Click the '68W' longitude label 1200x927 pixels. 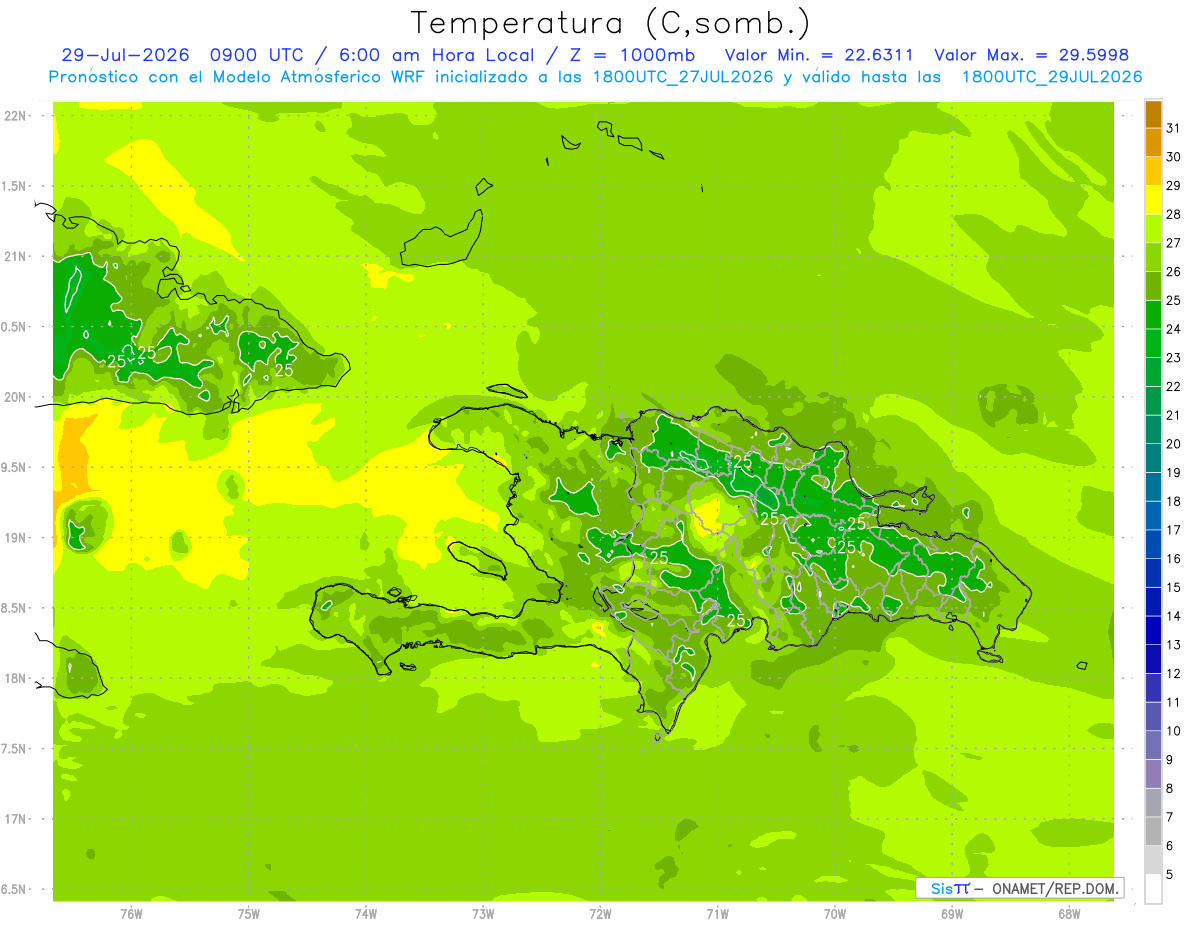[x=1069, y=914]
